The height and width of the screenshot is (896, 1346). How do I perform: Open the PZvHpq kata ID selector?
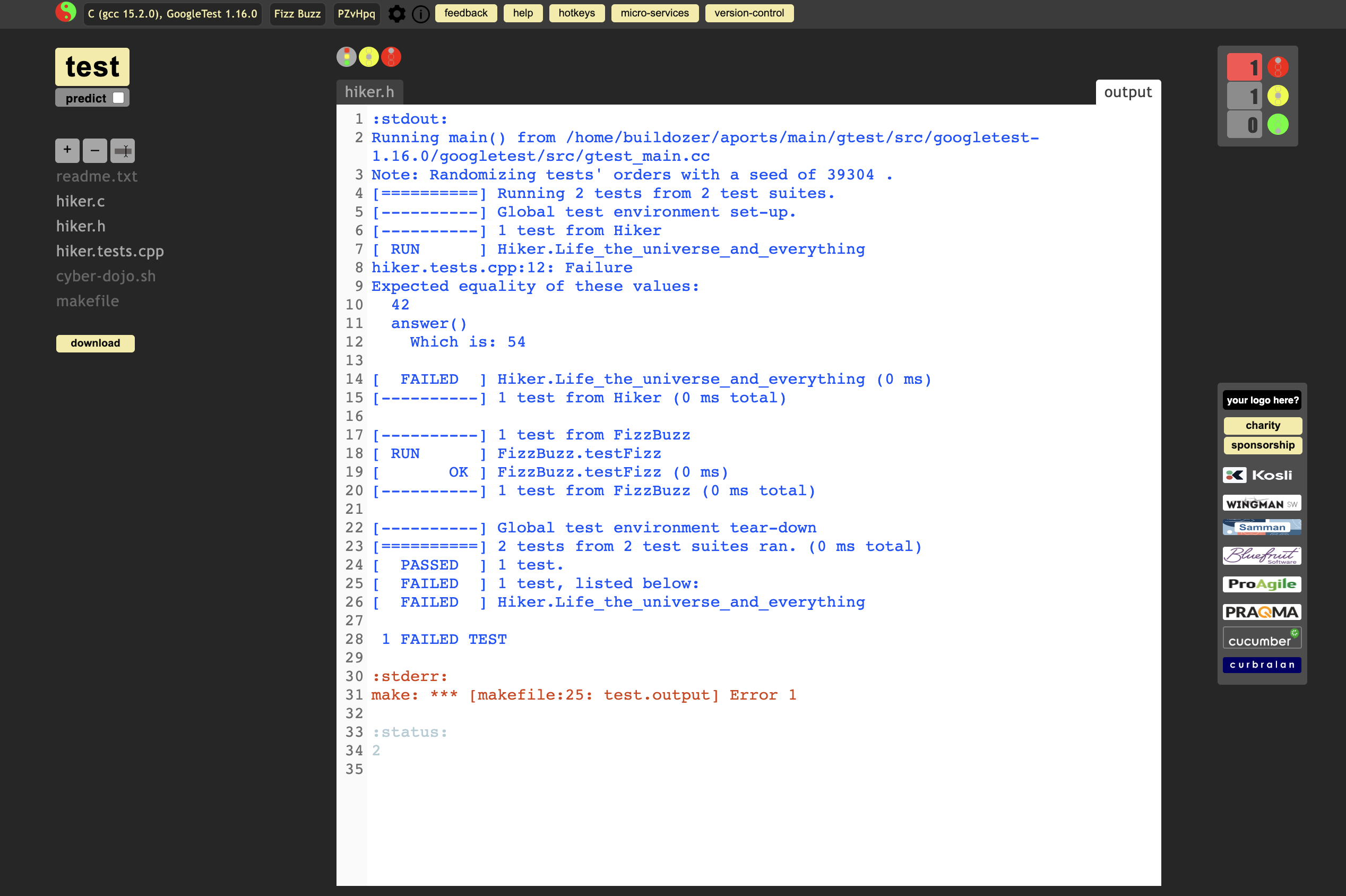tap(356, 14)
